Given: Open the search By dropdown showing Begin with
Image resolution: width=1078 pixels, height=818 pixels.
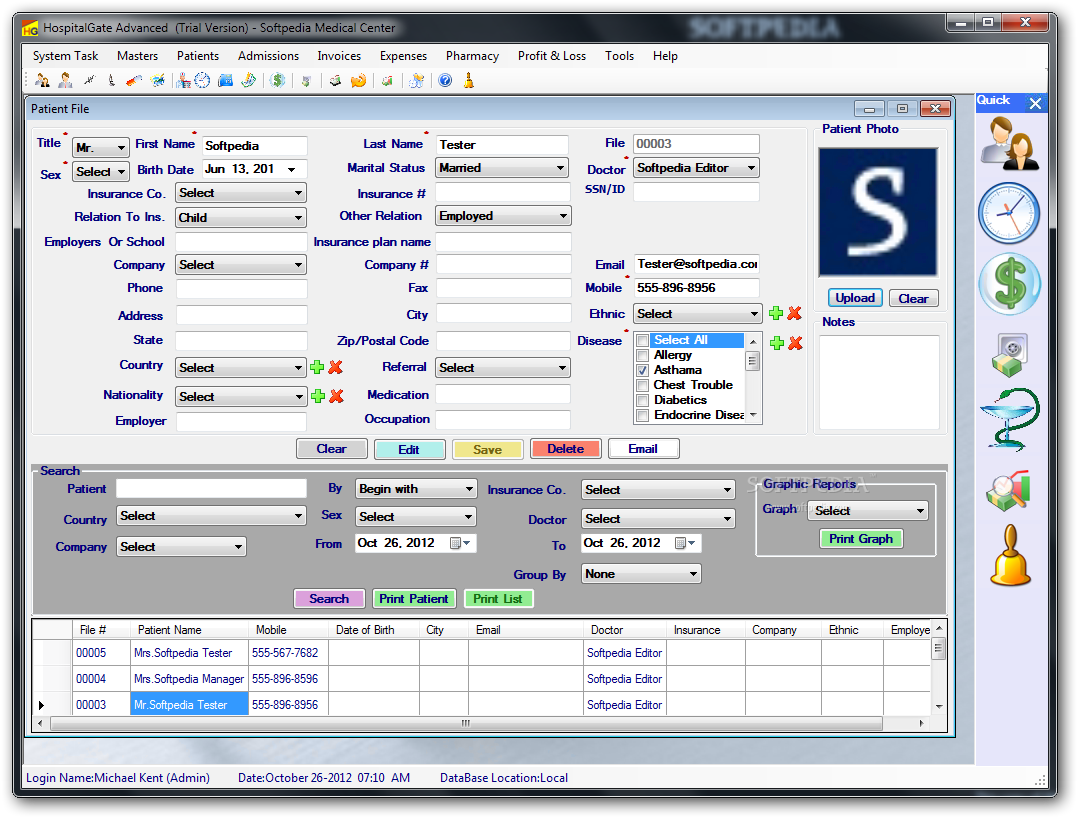Looking at the screenshot, I should pos(416,489).
